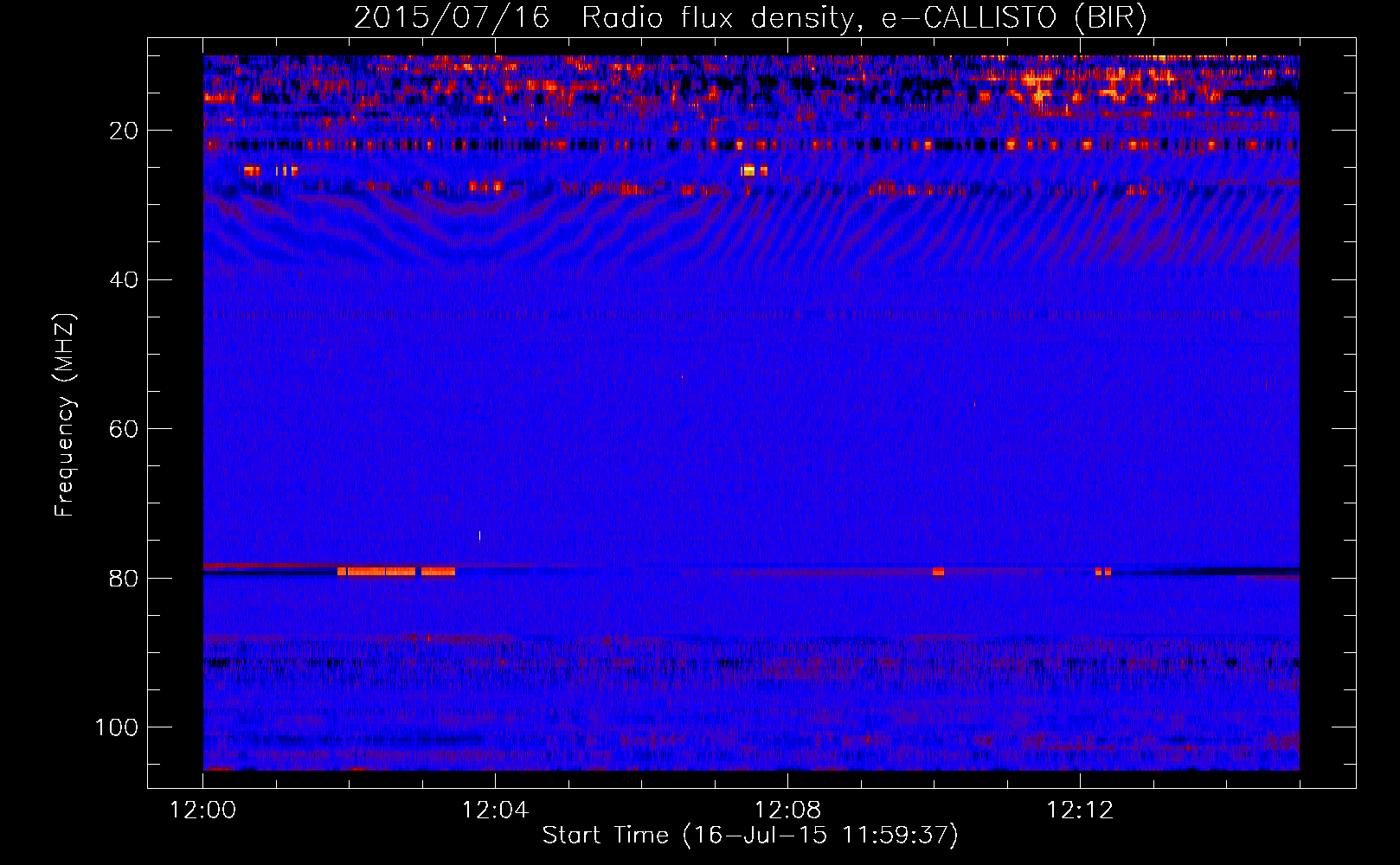
Task: Click the '80' frequency tick label
Action: click(124, 579)
